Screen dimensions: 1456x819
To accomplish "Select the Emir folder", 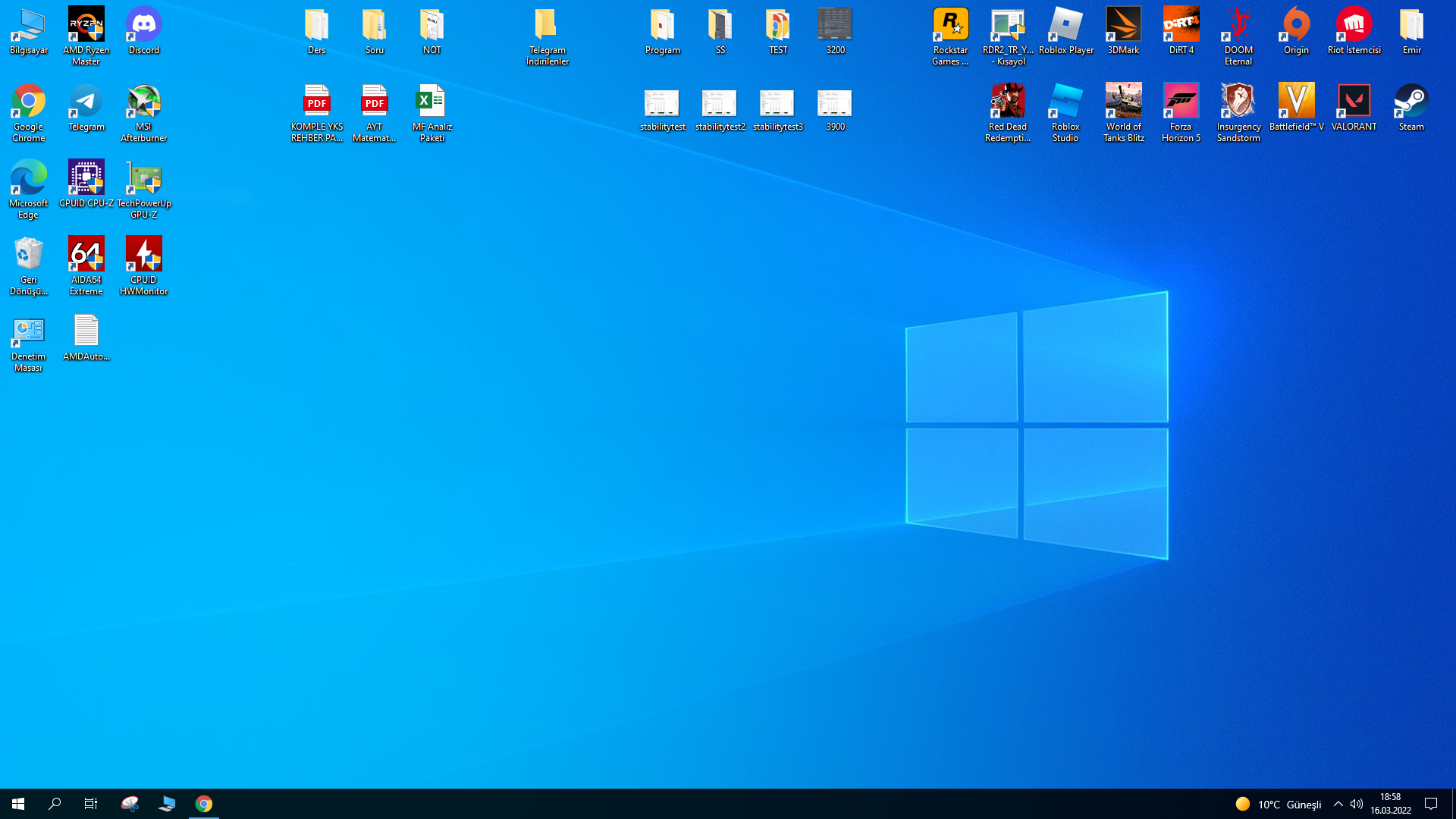I will [1412, 32].
